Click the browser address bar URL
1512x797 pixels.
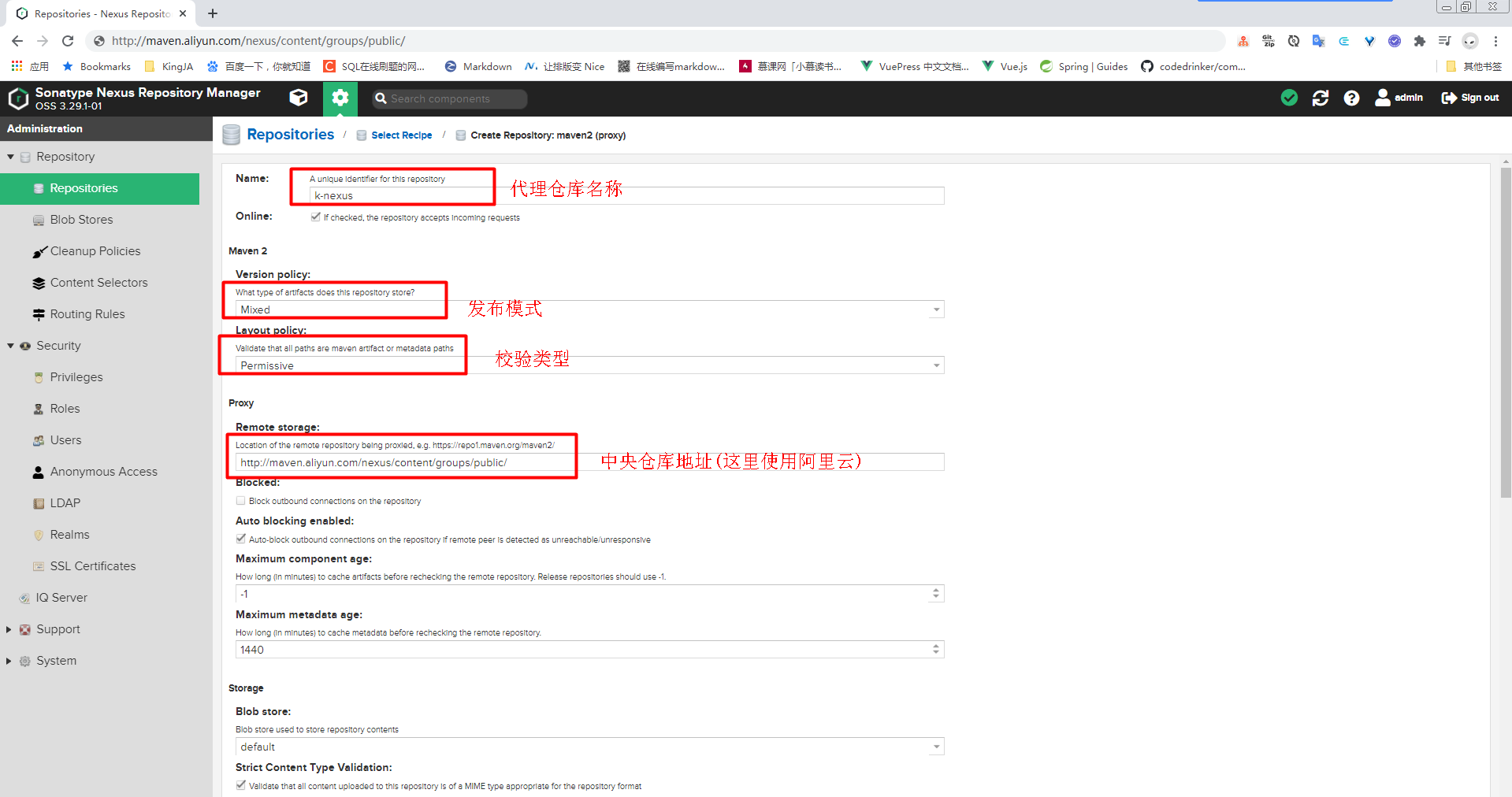click(x=258, y=41)
